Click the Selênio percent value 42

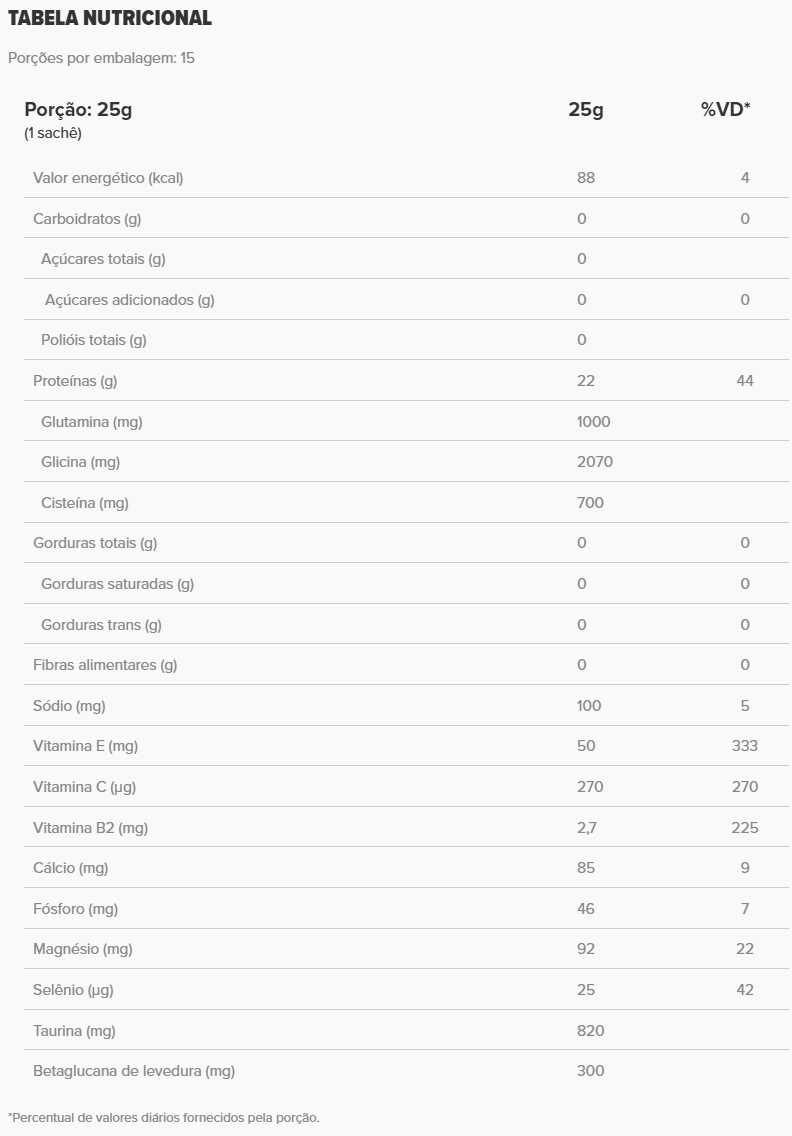click(745, 990)
